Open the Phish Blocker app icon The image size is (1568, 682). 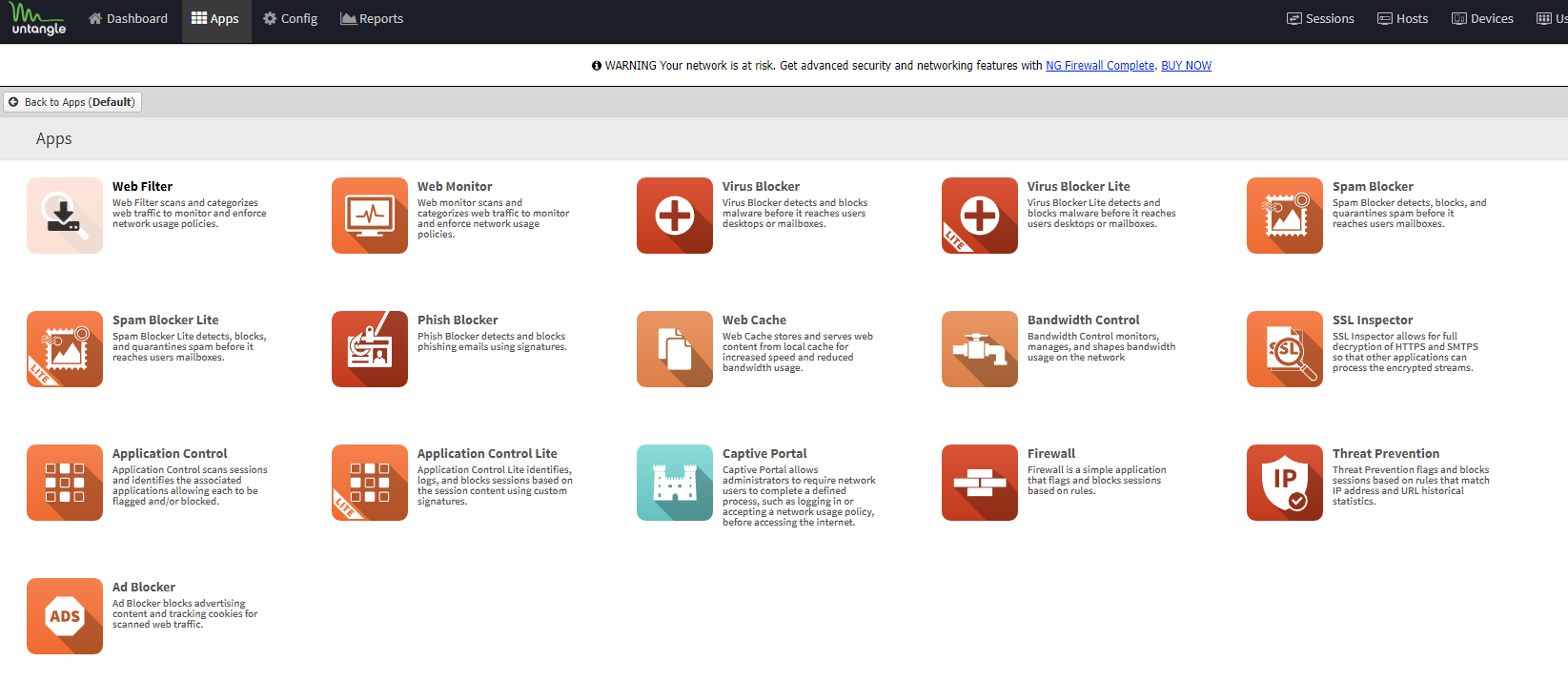(370, 349)
